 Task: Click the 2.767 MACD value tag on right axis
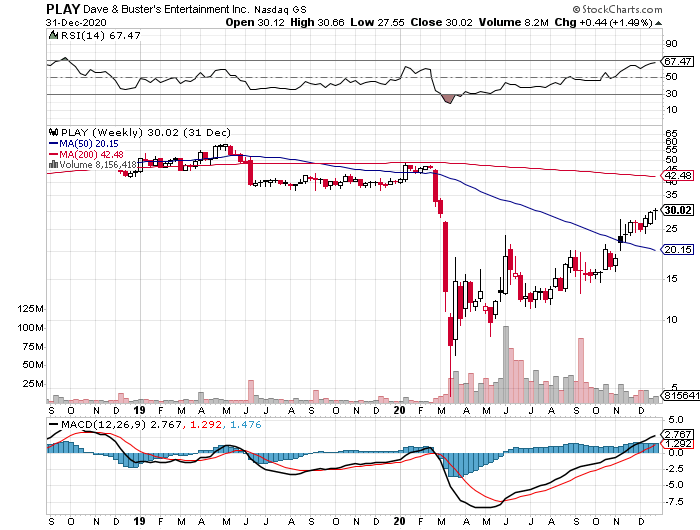(x=678, y=434)
